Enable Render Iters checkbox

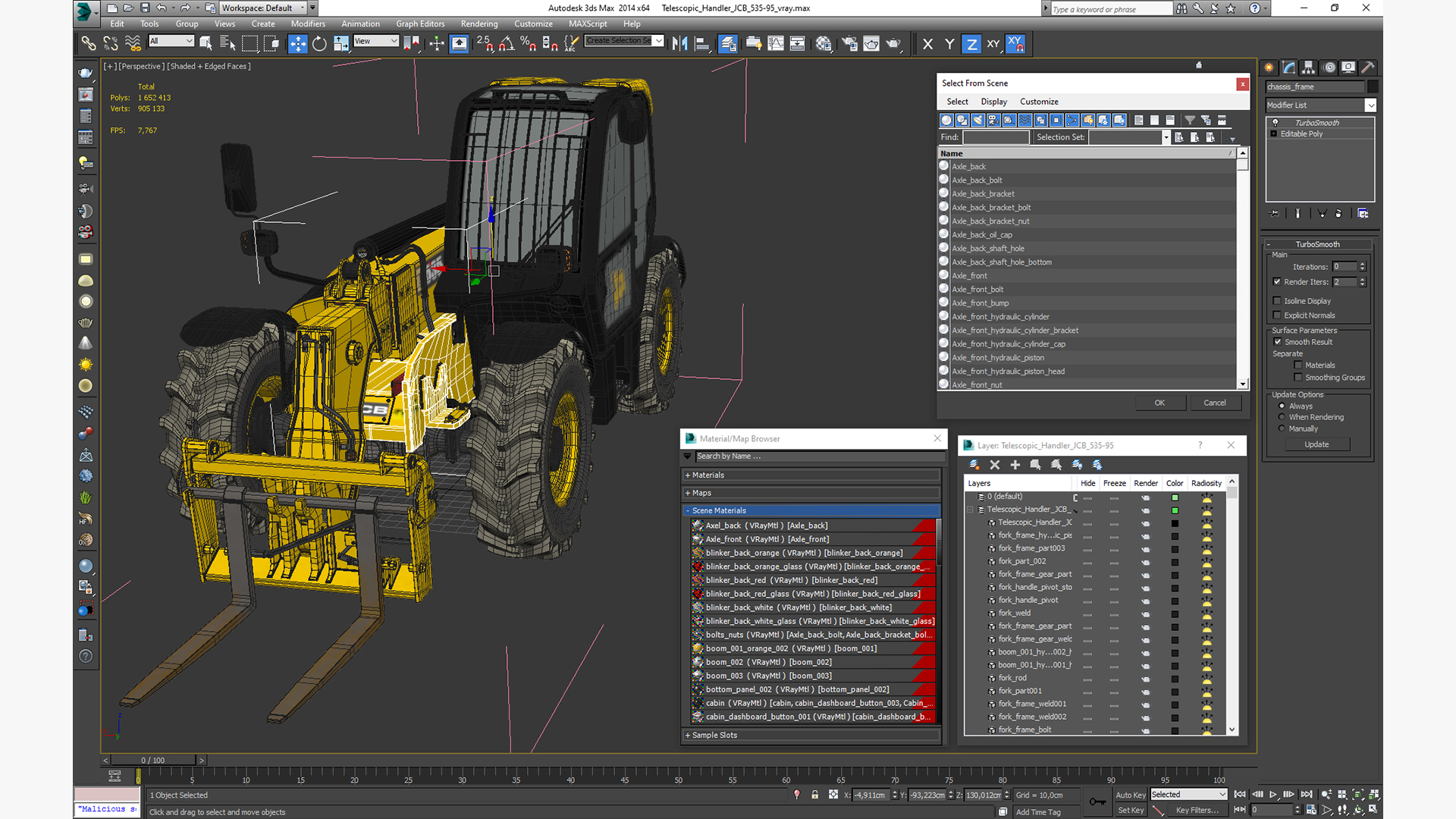(x=1278, y=282)
